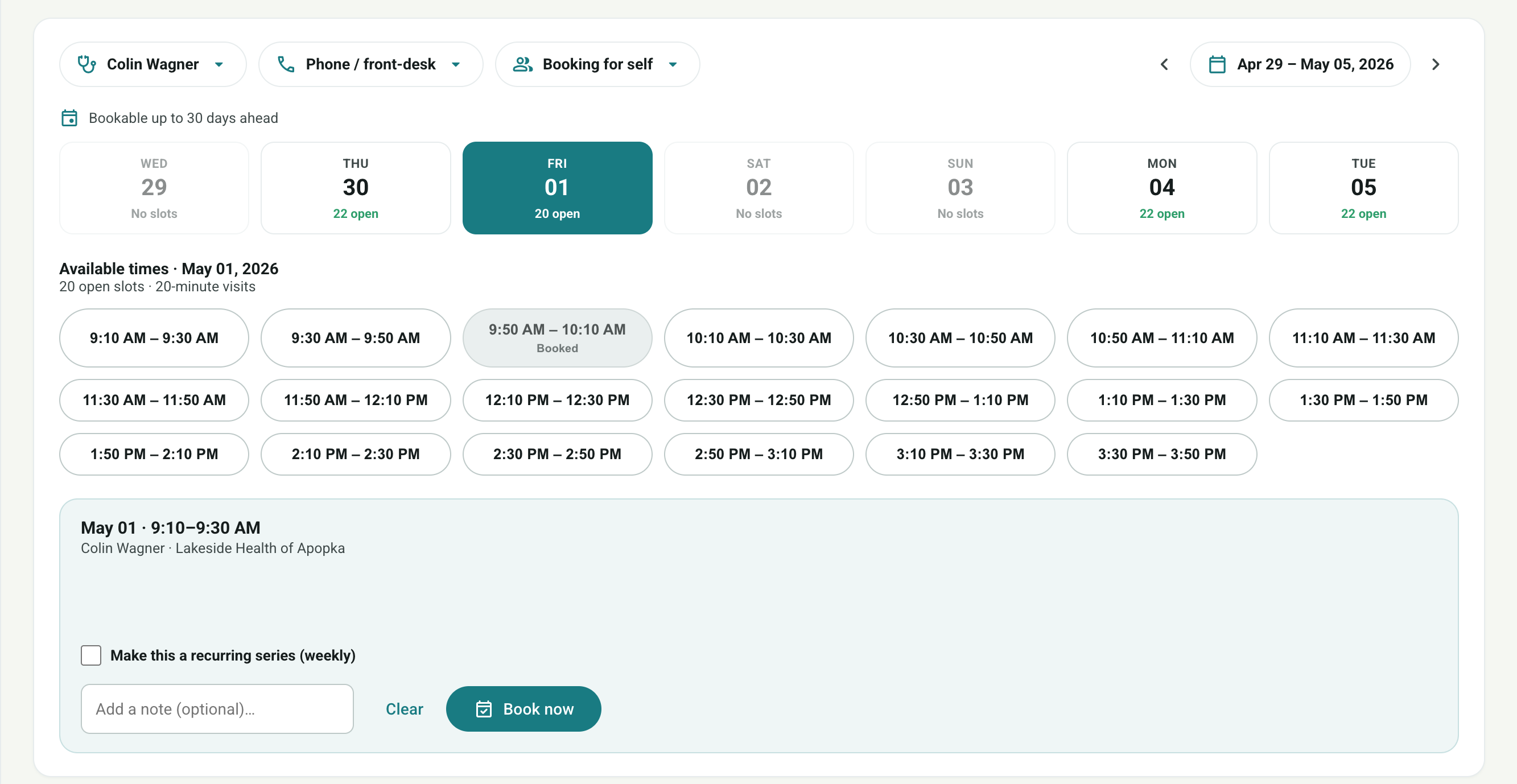This screenshot has width=1517, height=784.
Task: Choose the 12:30 PM – 12:50 PM slot
Action: (758, 400)
